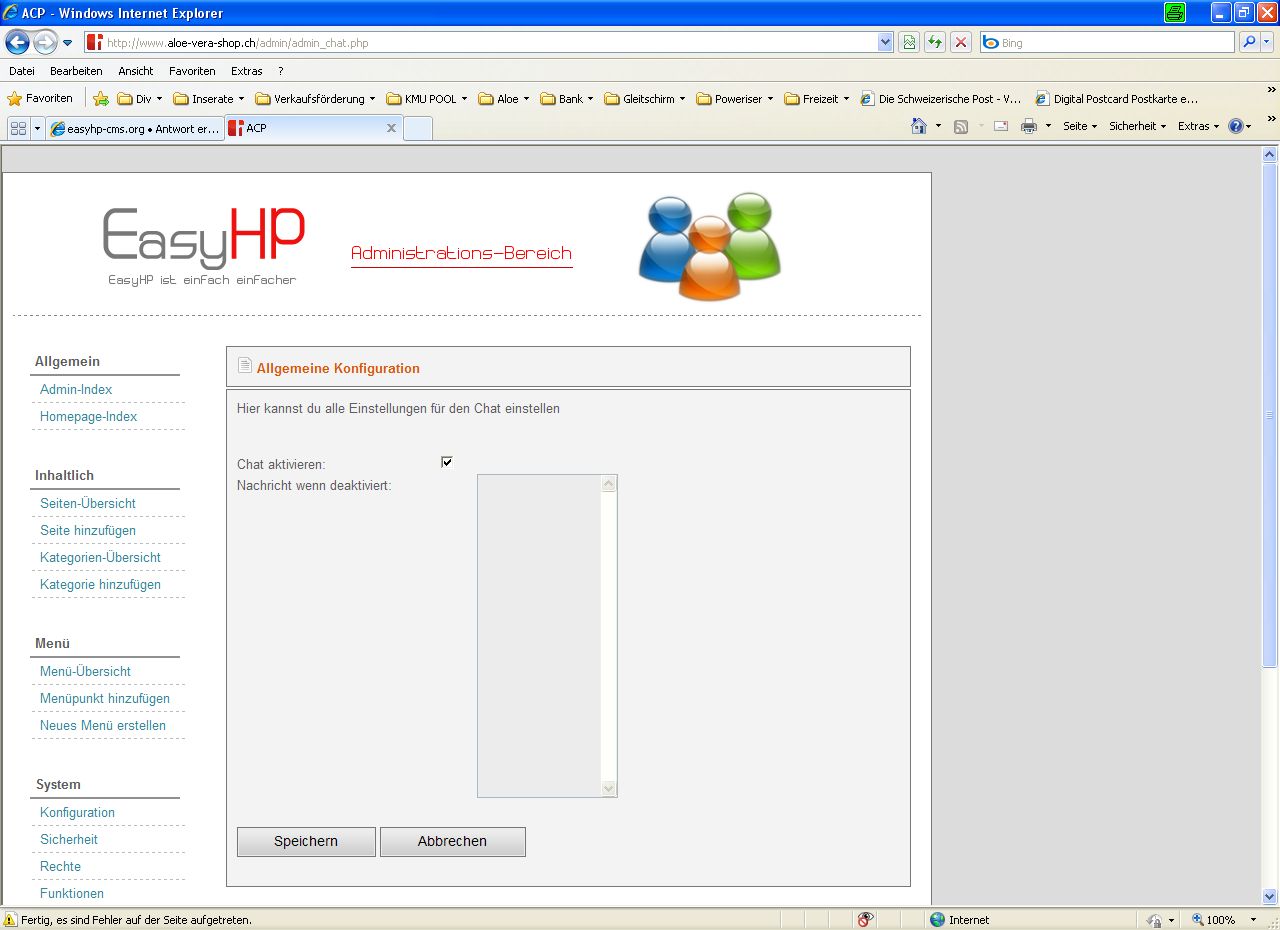Uncheck the Chat aktivieren checkbox
The height and width of the screenshot is (930, 1280).
[x=447, y=461]
